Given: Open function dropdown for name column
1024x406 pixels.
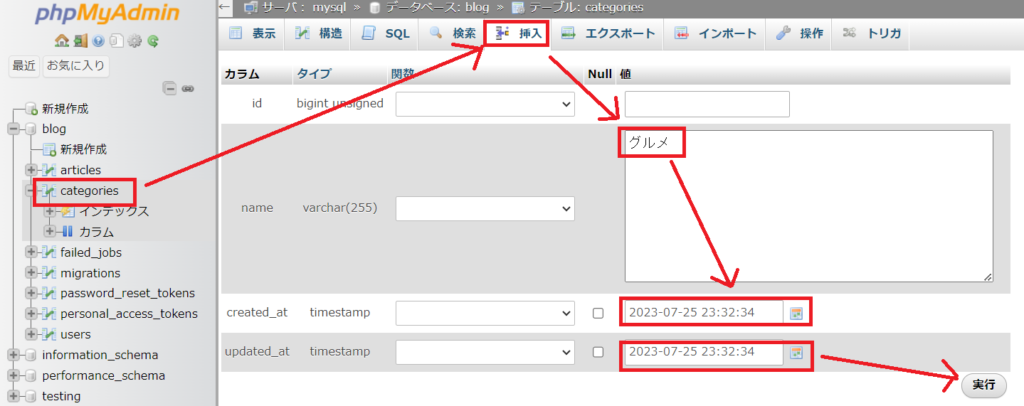Looking at the screenshot, I should 485,208.
